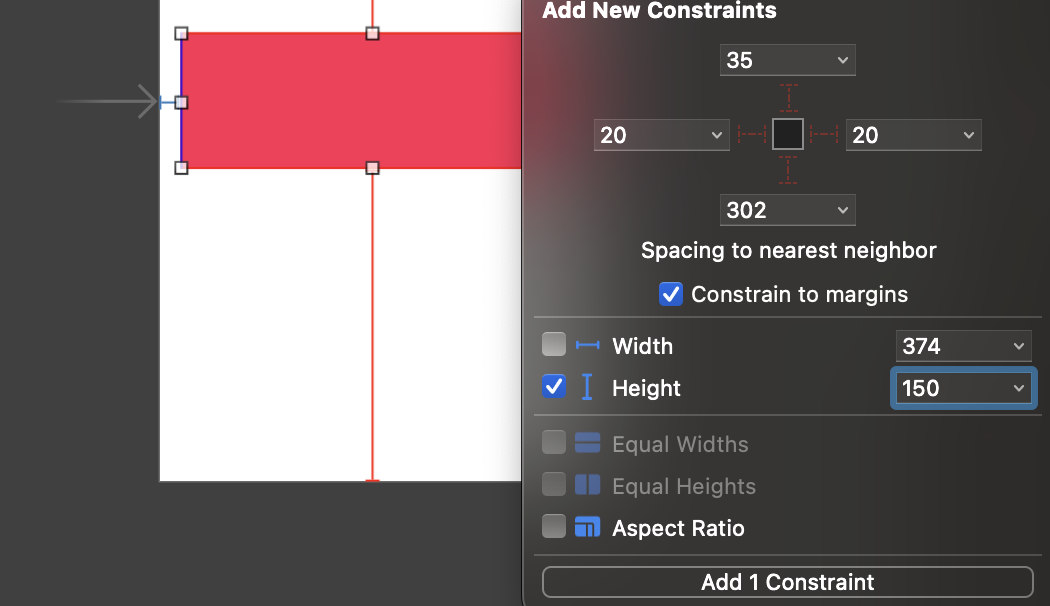Click the top spacing strut constraint indicator

pos(788,98)
